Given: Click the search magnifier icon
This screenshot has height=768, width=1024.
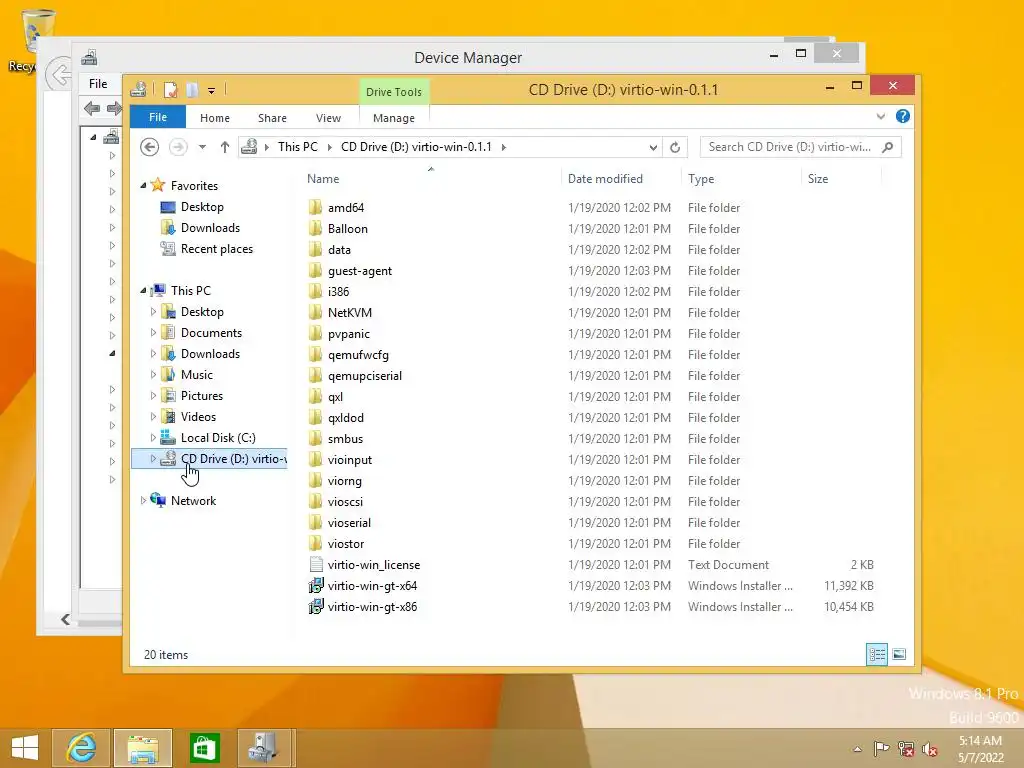Looking at the screenshot, I should pos(888,147).
